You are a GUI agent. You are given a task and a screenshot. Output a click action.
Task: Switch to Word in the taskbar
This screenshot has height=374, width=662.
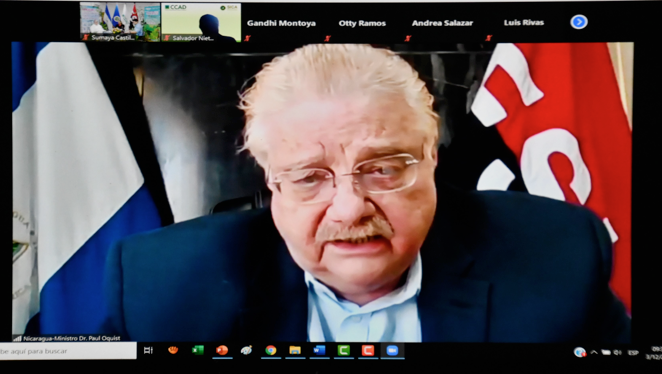tap(319, 350)
